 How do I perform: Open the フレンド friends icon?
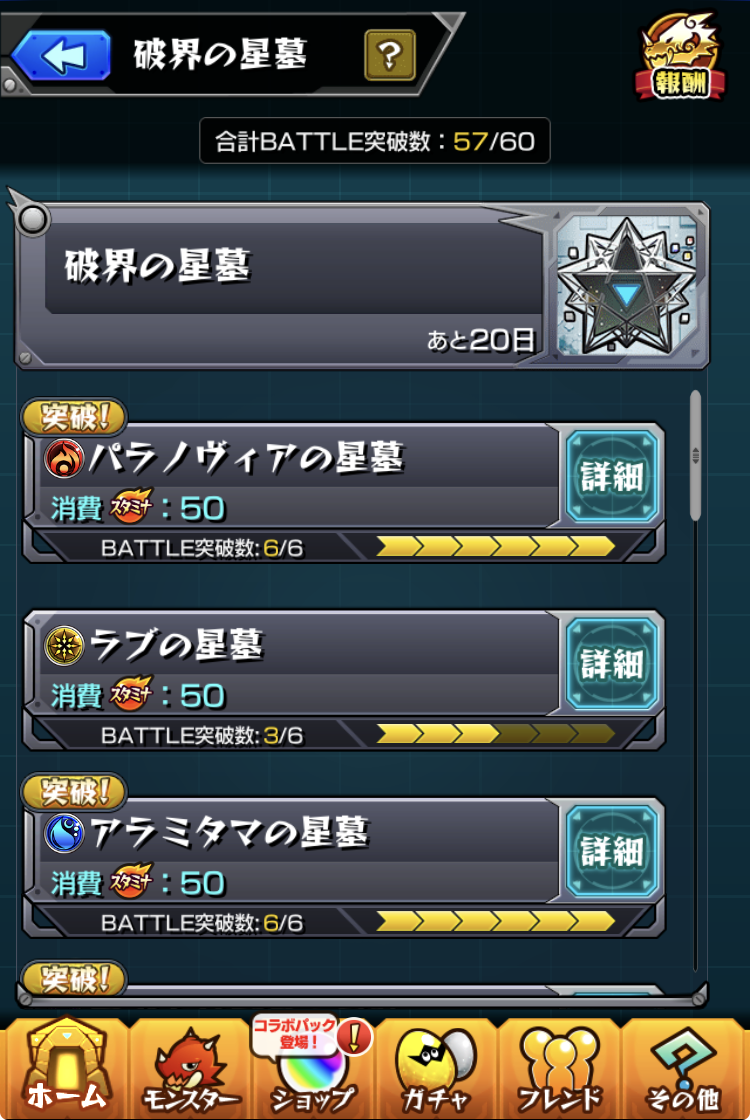[559, 1069]
